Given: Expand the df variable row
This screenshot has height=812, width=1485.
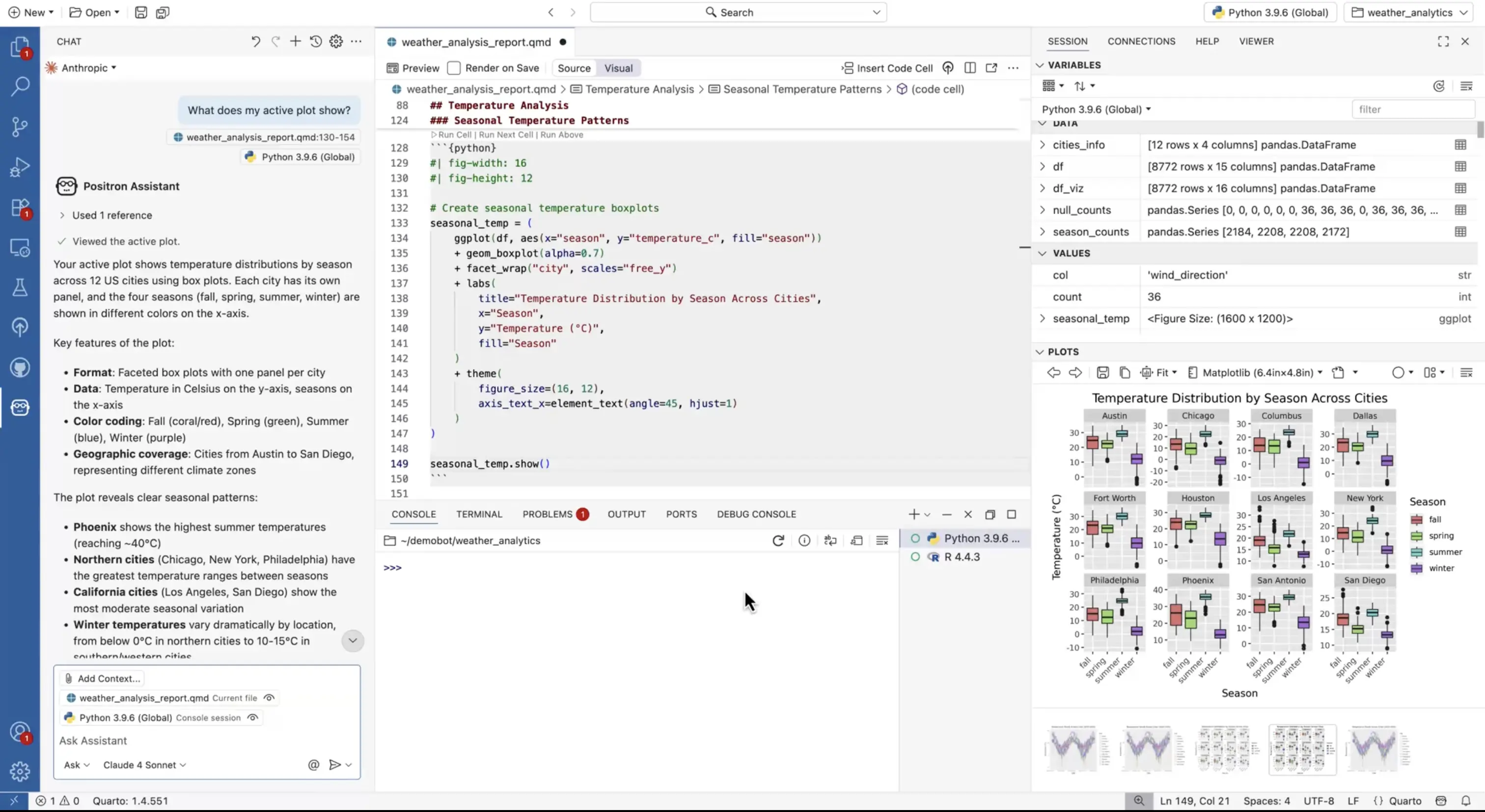Looking at the screenshot, I should 1042,166.
